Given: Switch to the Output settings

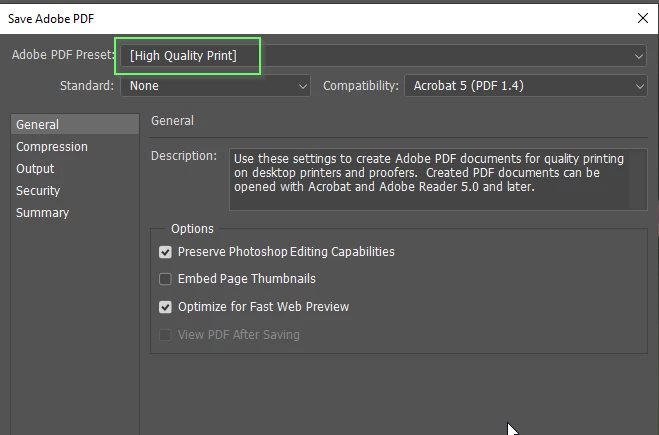Looking at the screenshot, I should 35,169.
